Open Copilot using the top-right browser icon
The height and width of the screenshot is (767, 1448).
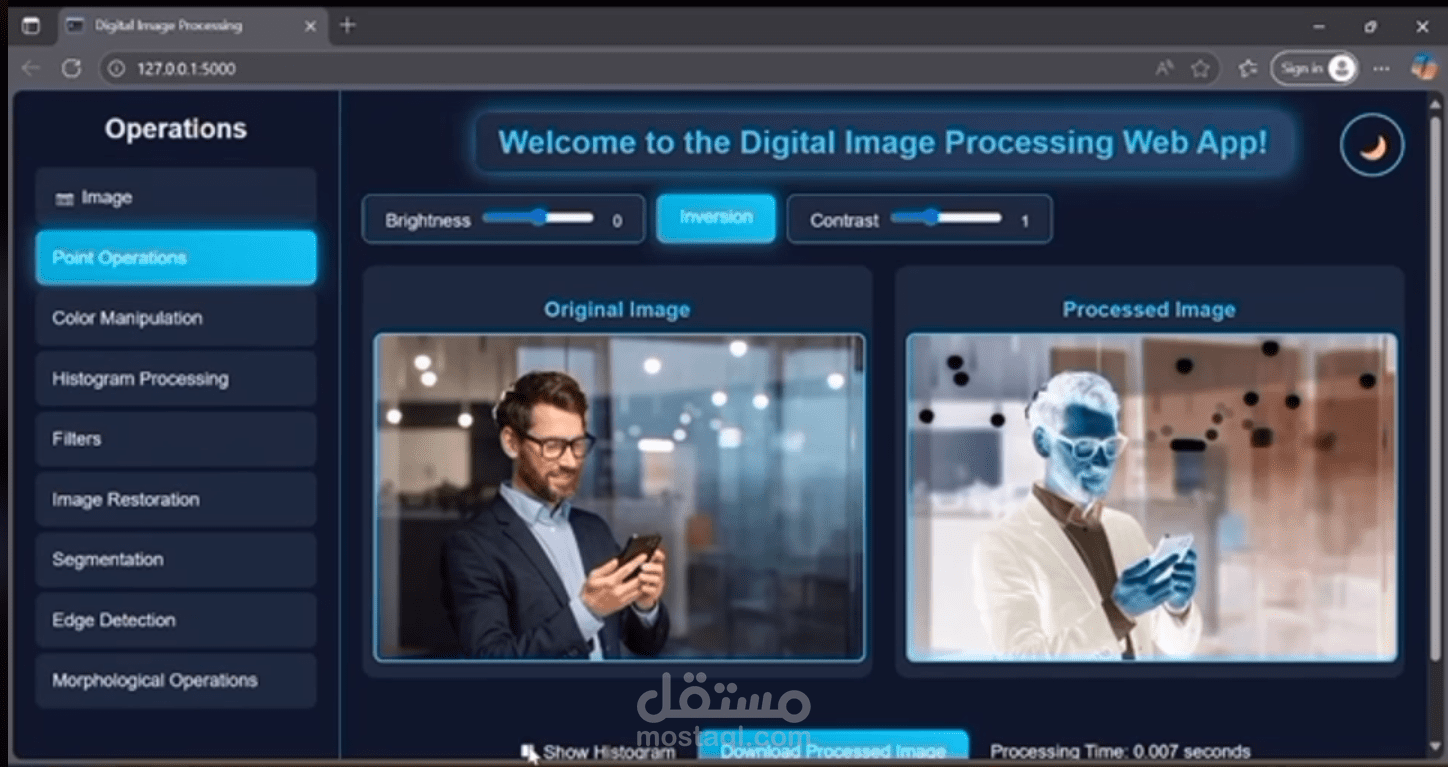[x=1423, y=68]
